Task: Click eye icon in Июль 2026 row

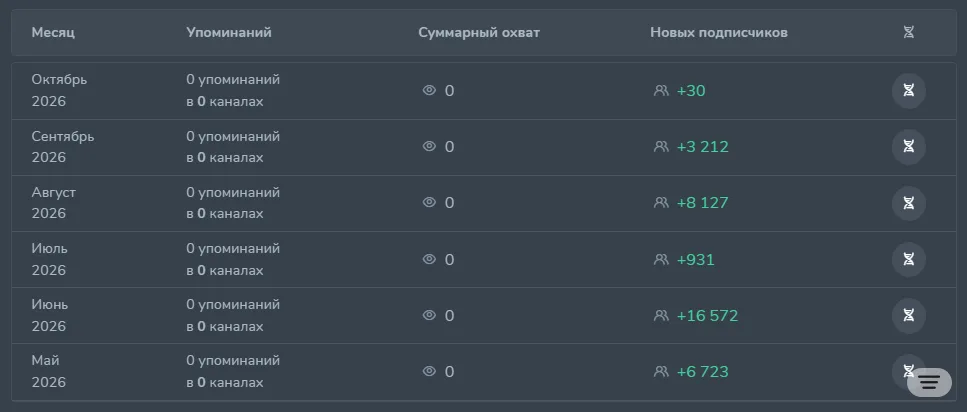Action: click(429, 259)
